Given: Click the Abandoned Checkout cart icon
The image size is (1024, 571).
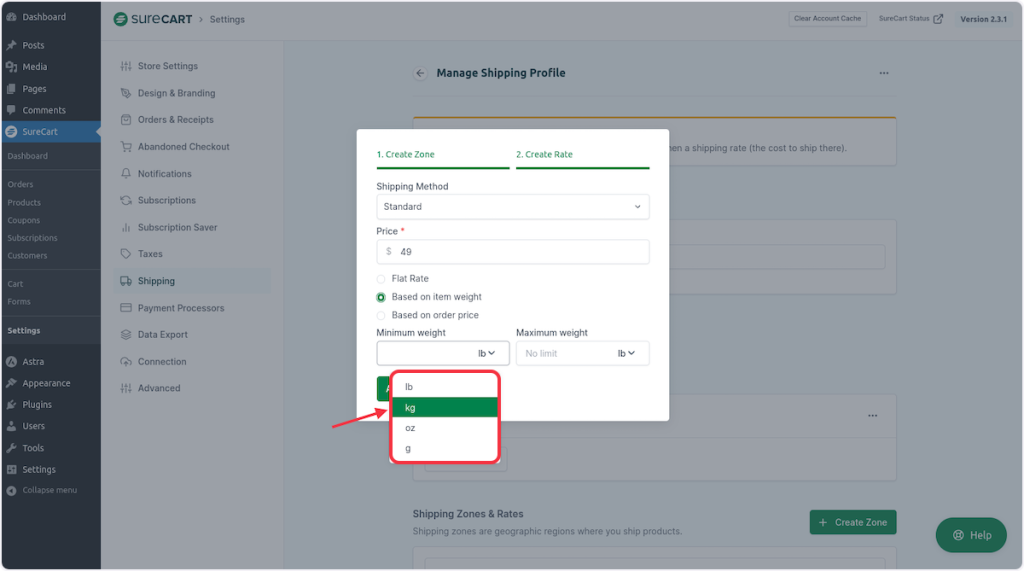Looking at the screenshot, I should pyautogui.click(x=126, y=146).
